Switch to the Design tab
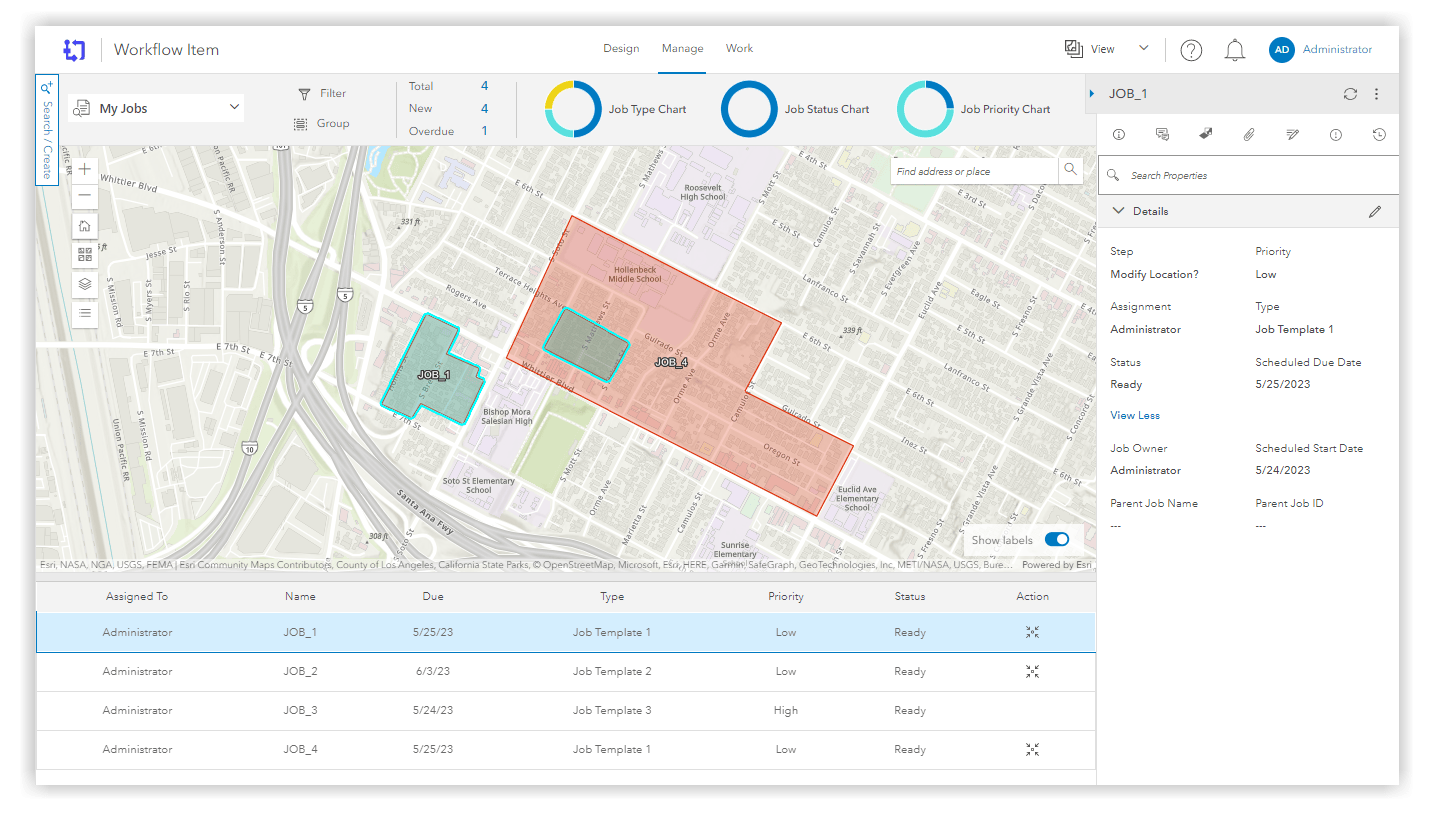The height and width of the screenshot is (822, 1434). point(621,48)
